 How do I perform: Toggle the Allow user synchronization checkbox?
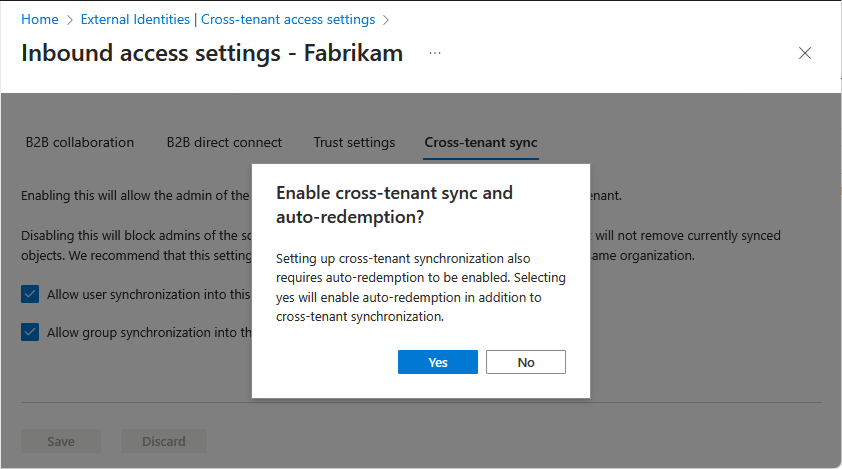(x=30, y=294)
